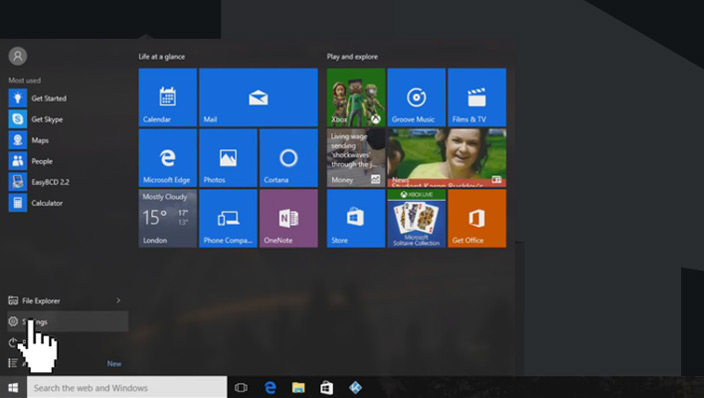Screen dimensions: 704x398
Task: Open the Mail tile
Action: pyautogui.click(x=258, y=97)
